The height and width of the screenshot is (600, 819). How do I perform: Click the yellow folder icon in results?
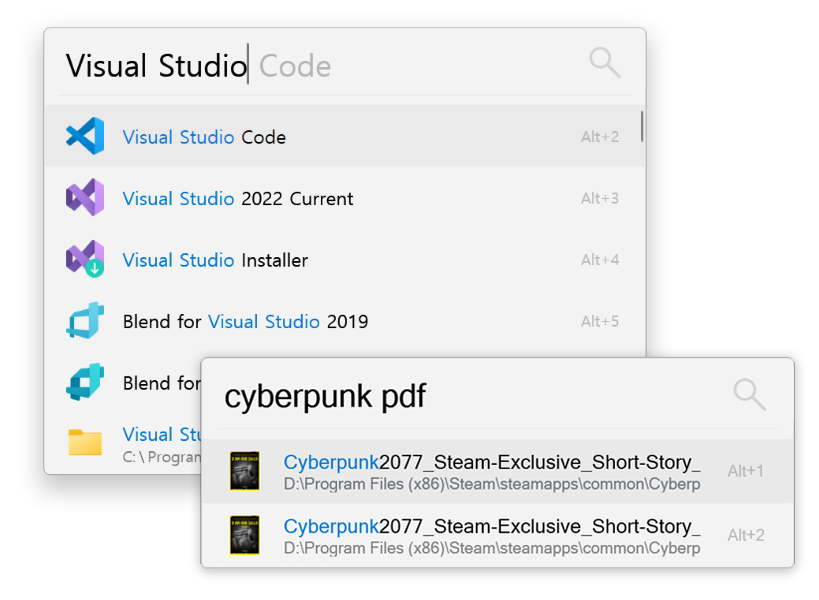[85, 442]
